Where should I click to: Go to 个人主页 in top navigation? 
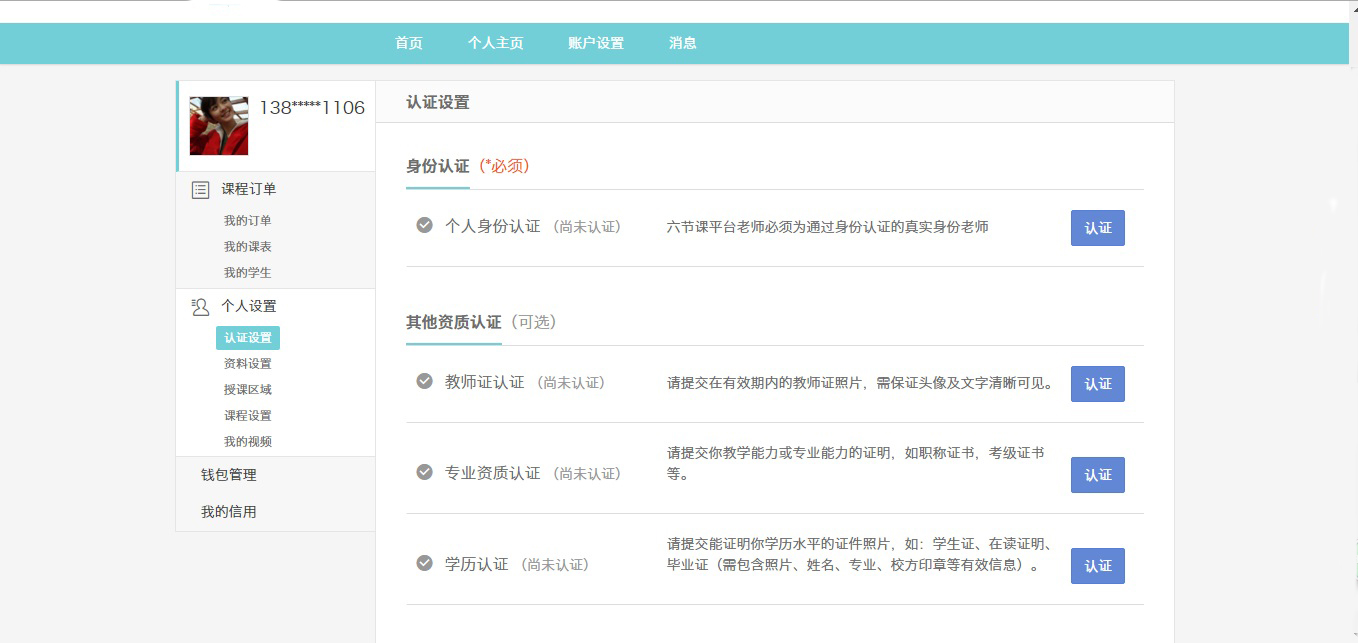(495, 43)
